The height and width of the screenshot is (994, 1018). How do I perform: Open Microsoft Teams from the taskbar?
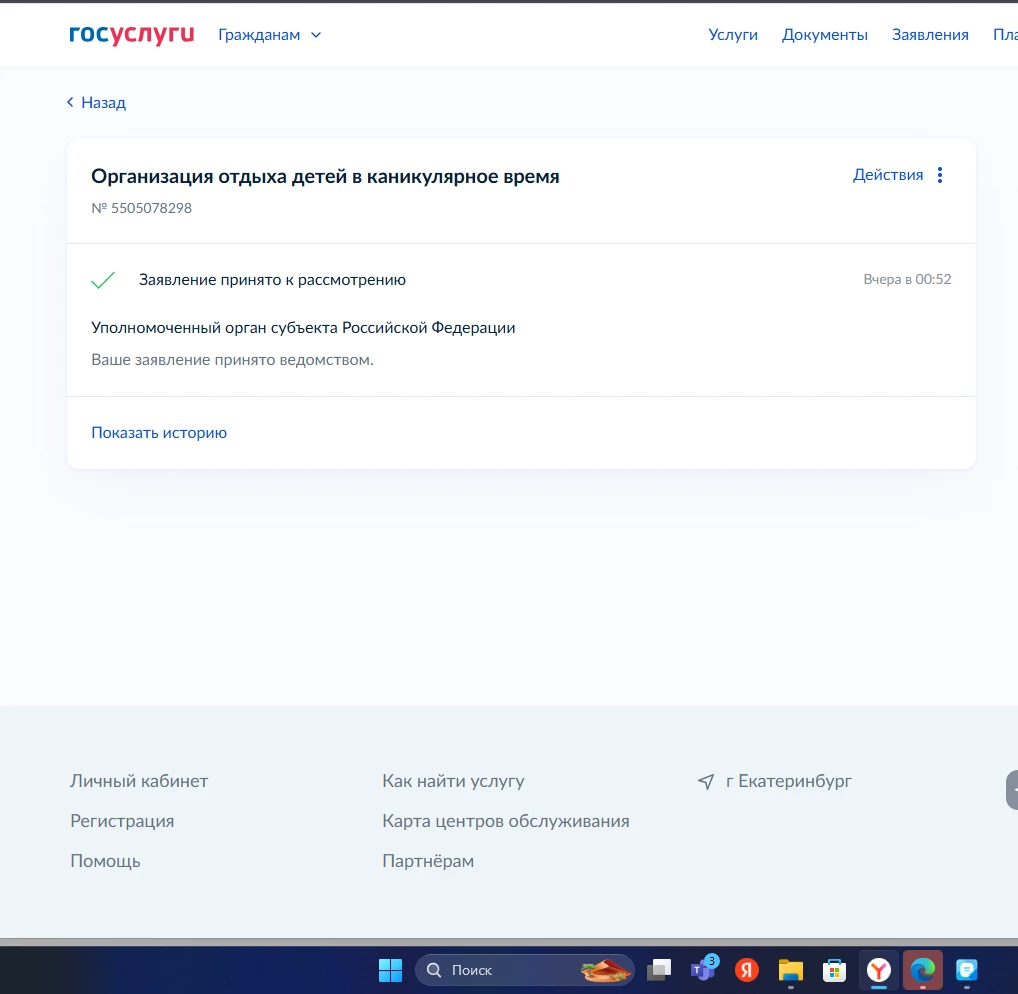tap(703, 969)
